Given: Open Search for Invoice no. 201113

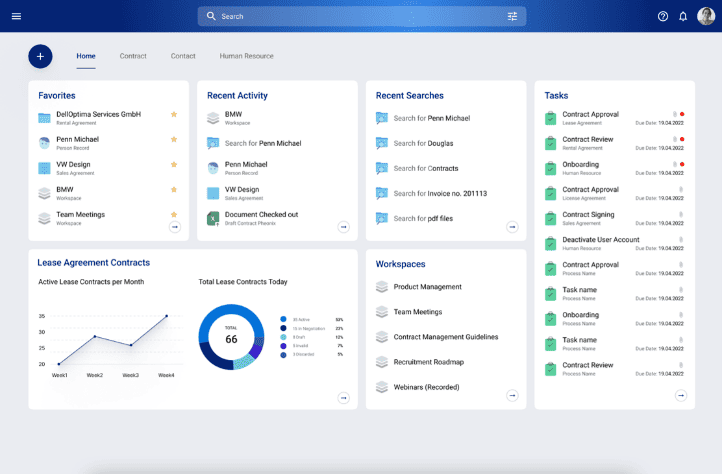Looking at the screenshot, I should [x=440, y=193].
